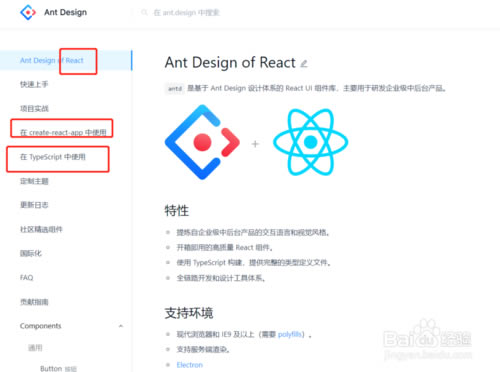Open the 贡献指南 sidebar item

tap(34, 302)
